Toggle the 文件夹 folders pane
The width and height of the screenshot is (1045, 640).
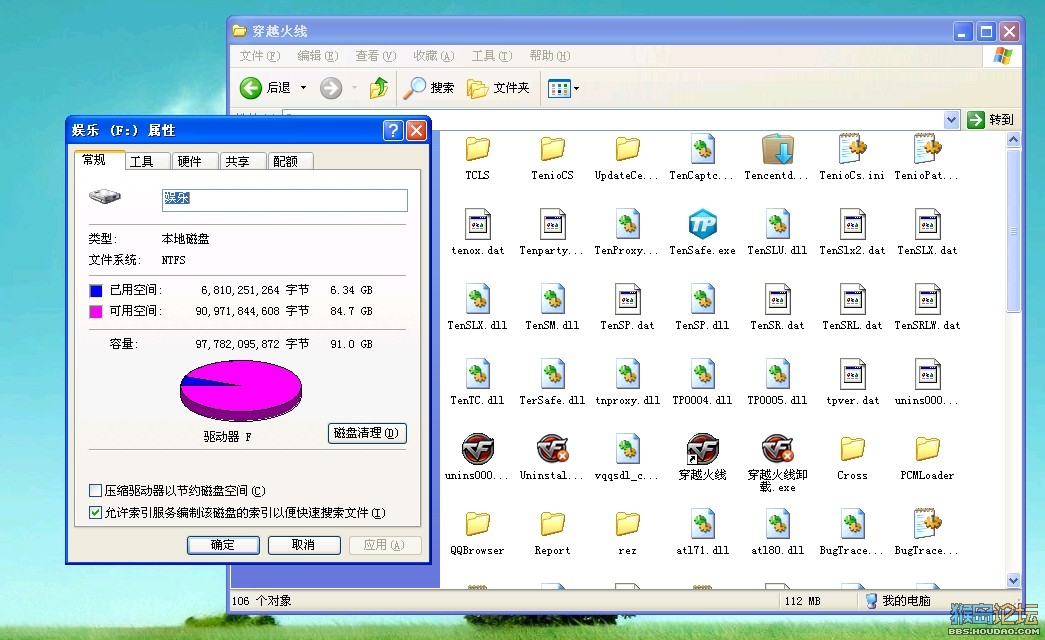click(499, 87)
